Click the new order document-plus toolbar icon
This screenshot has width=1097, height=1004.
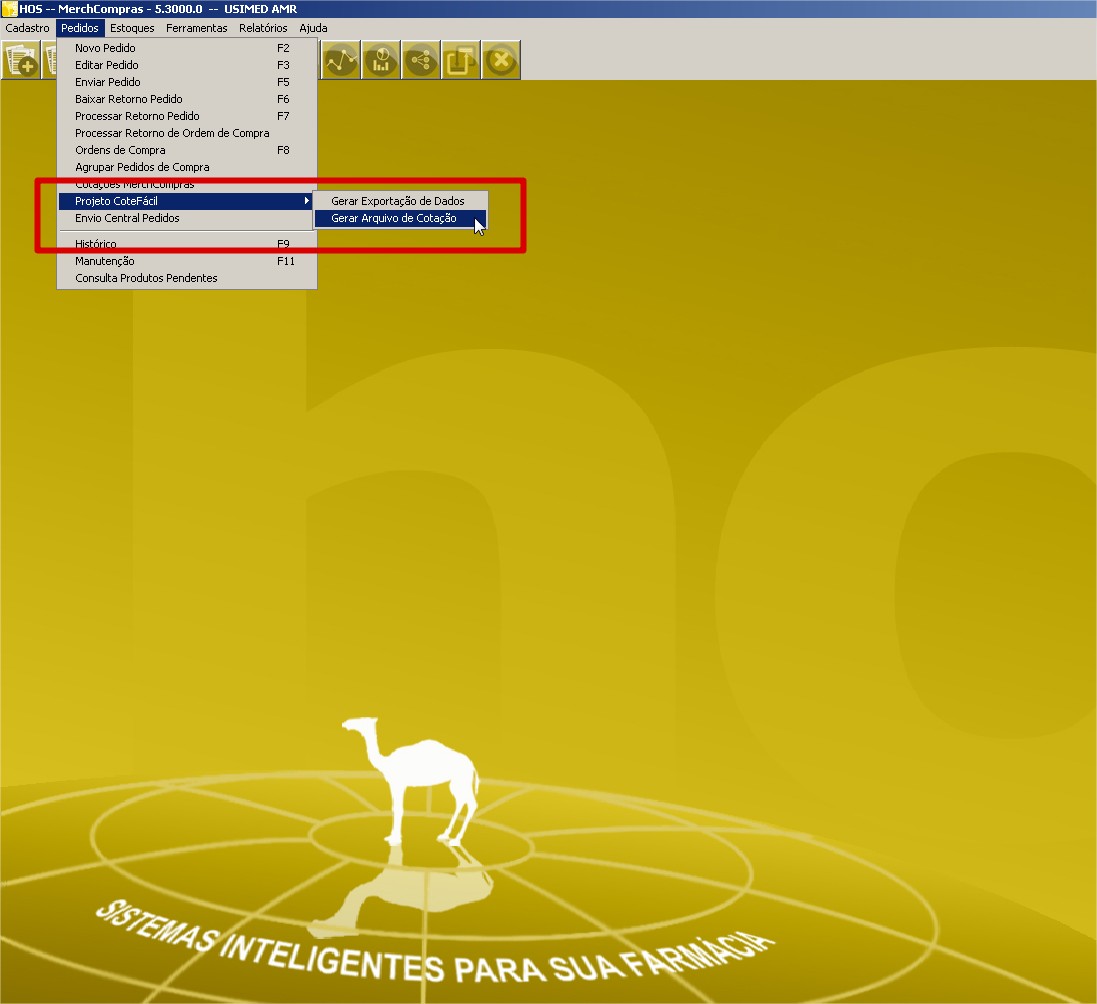[21, 61]
